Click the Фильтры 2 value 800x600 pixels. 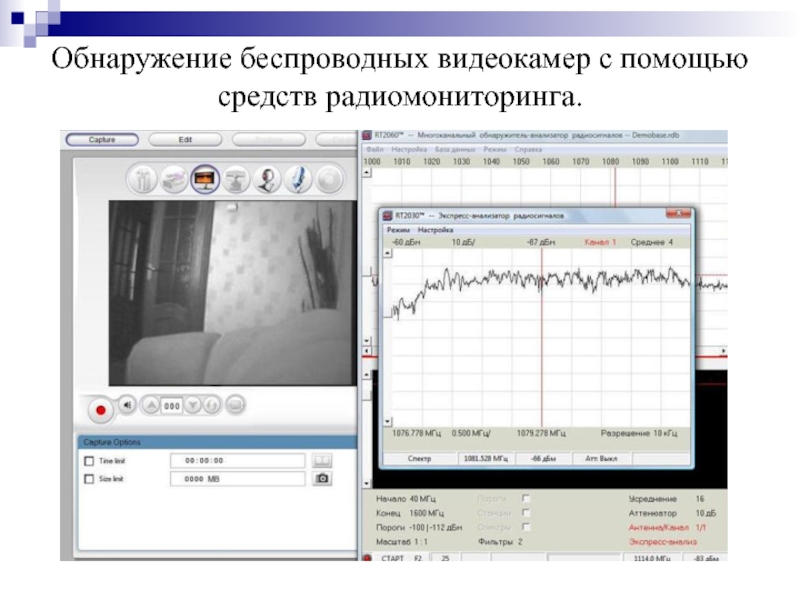click(x=520, y=542)
